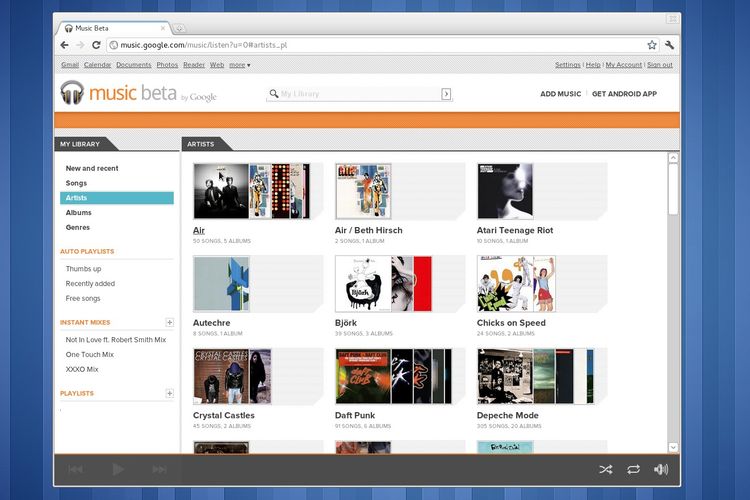Select Genres in My Library
The width and height of the screenshot is (750, 500).
(x=78, y=227)
